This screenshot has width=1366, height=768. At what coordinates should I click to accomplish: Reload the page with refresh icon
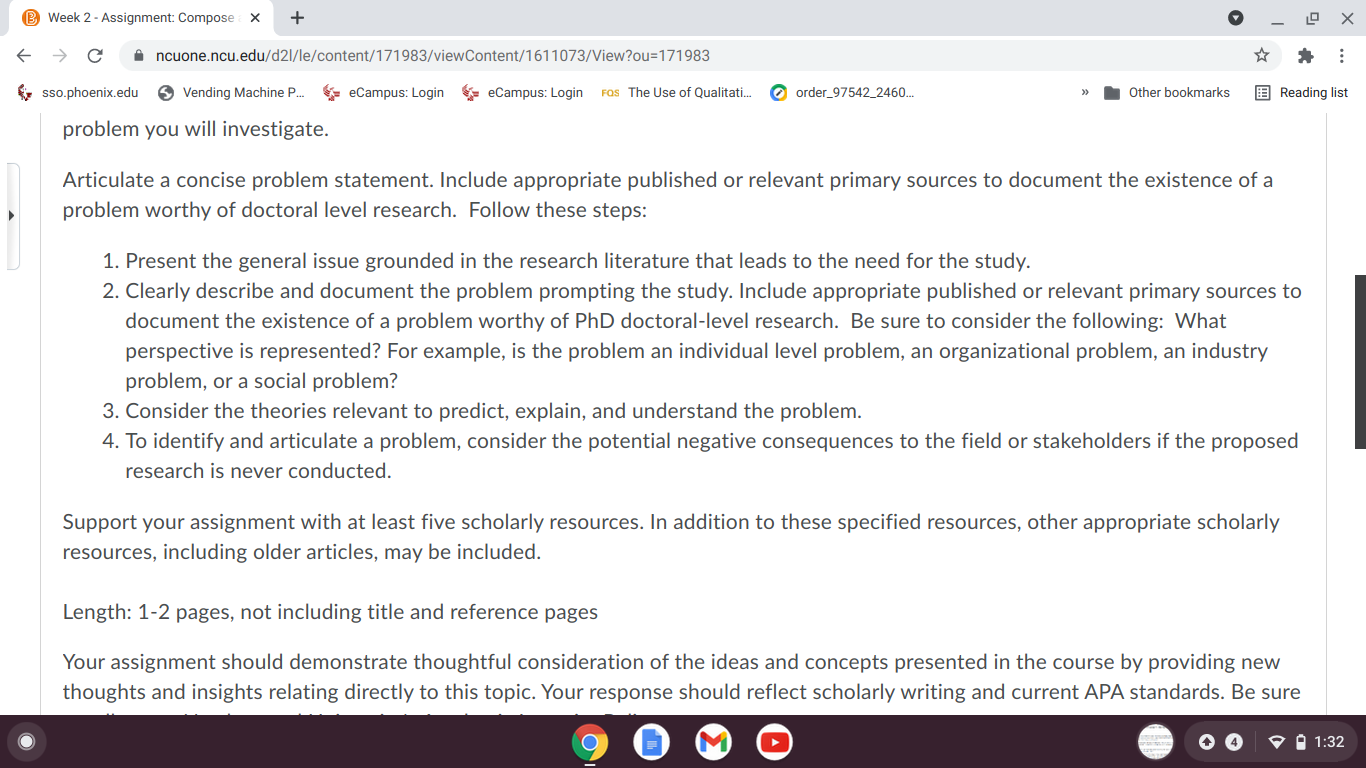[x=95, y=56]
